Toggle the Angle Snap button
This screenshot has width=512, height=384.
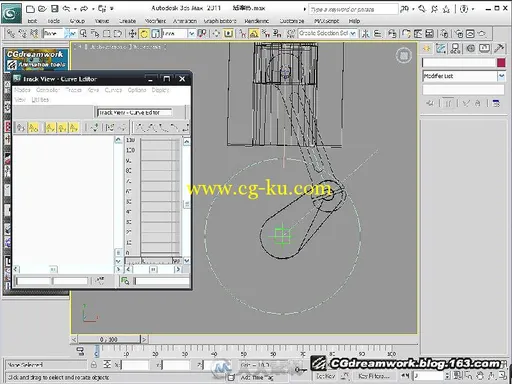254,33
